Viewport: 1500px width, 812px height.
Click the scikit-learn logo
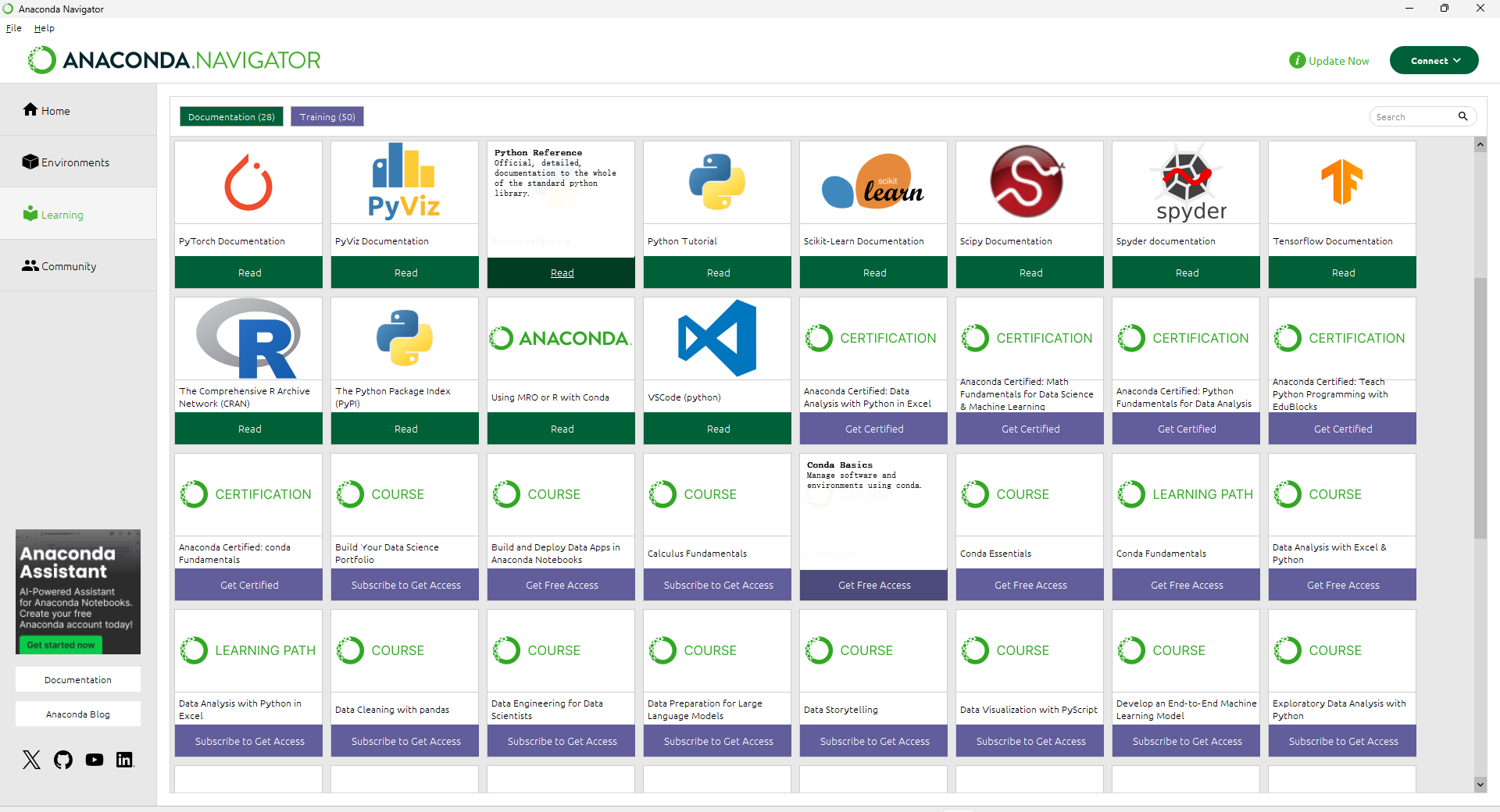point(873,183)
